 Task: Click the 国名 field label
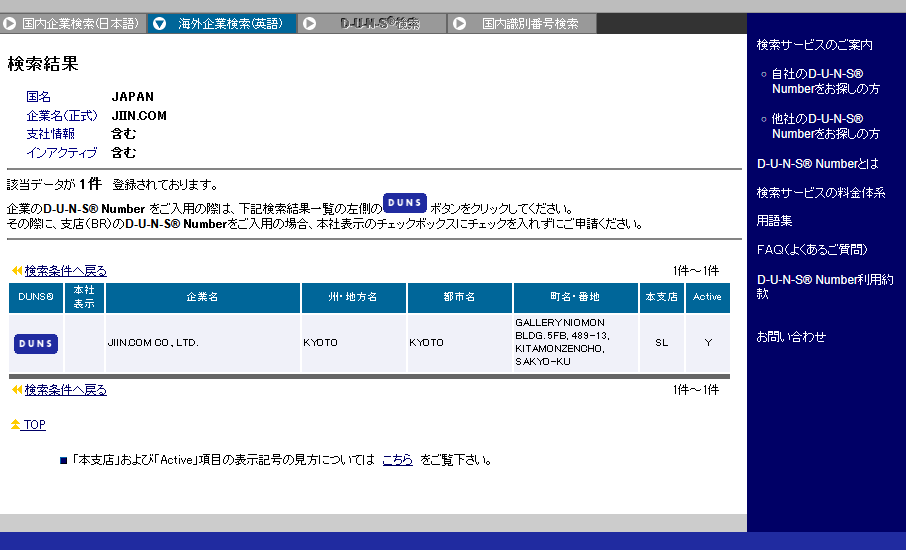(x=38, y=96)
